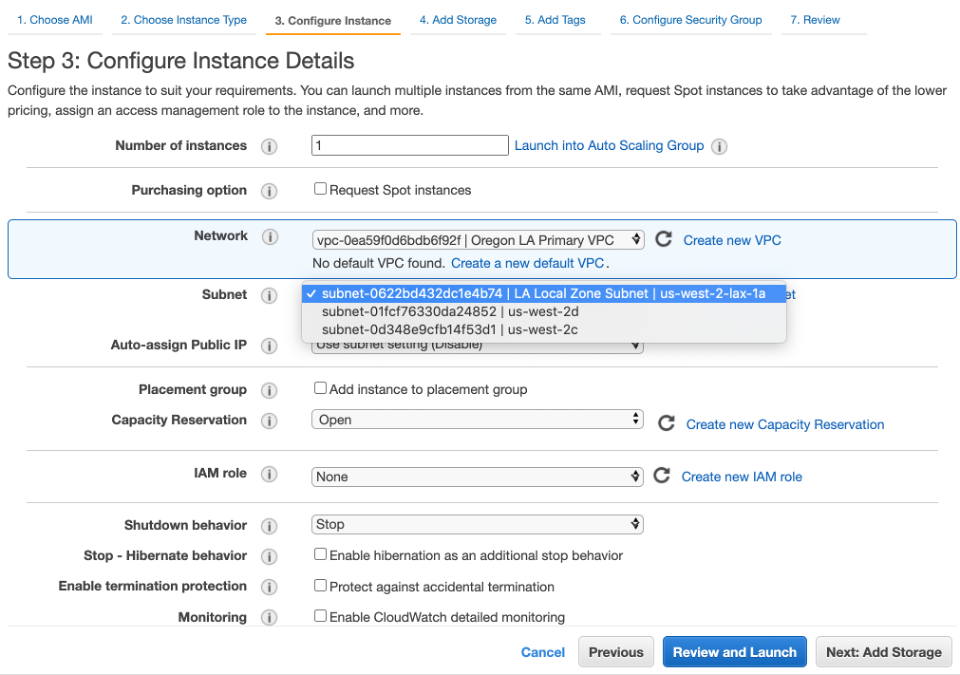The height and width of the screenshot is (675, 960).
Task: Open the info tooltip for Monitoring
Action: (269, 617)
